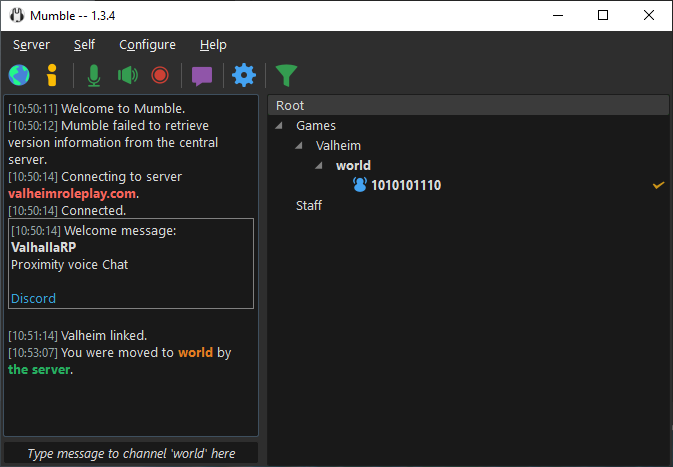Maximize the Mumble window
The height and width of the screenshot is (467, 673).
coord(603,15)
